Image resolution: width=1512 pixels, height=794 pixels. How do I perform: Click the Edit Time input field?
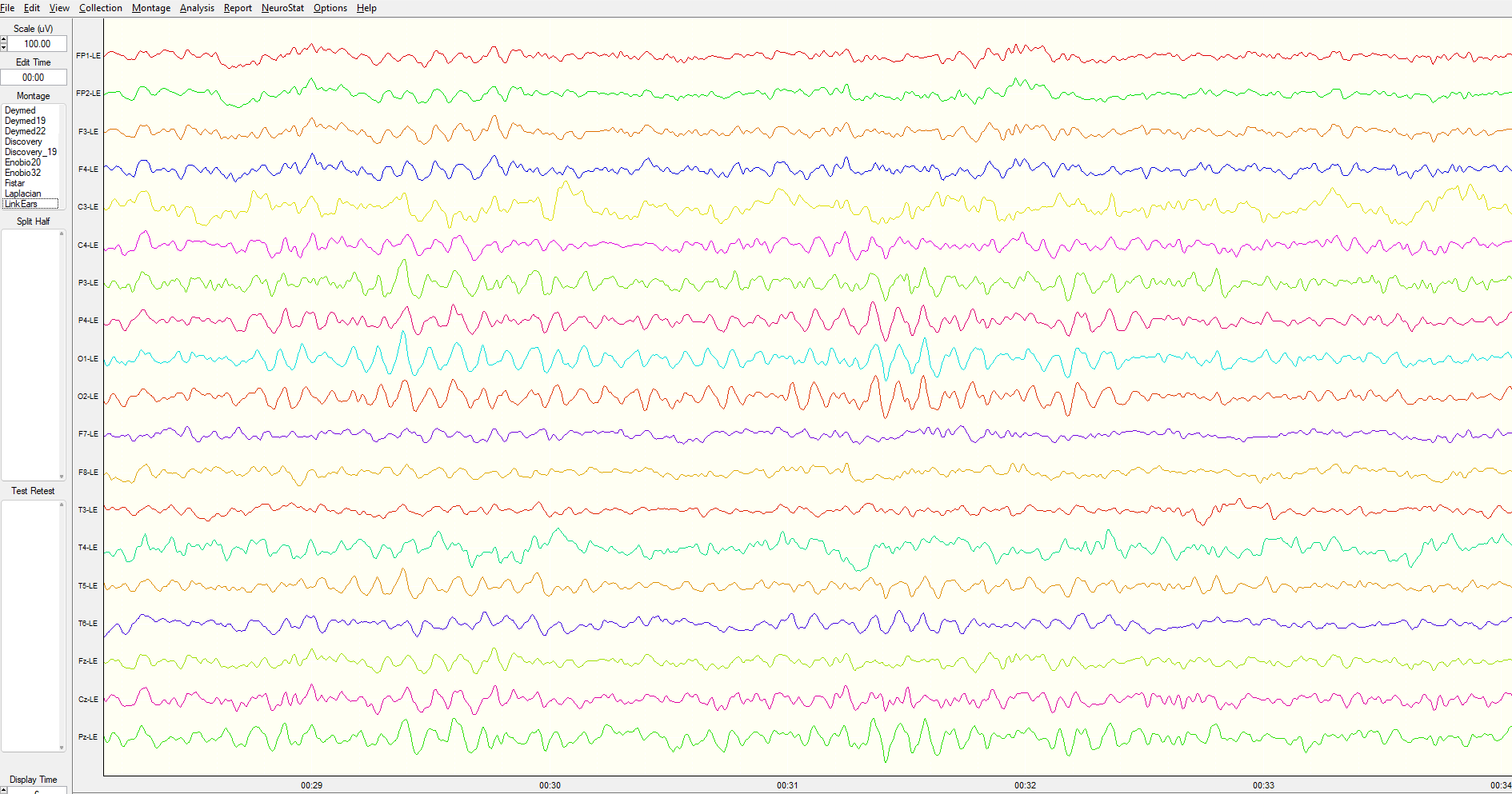(x=34, y=77)
